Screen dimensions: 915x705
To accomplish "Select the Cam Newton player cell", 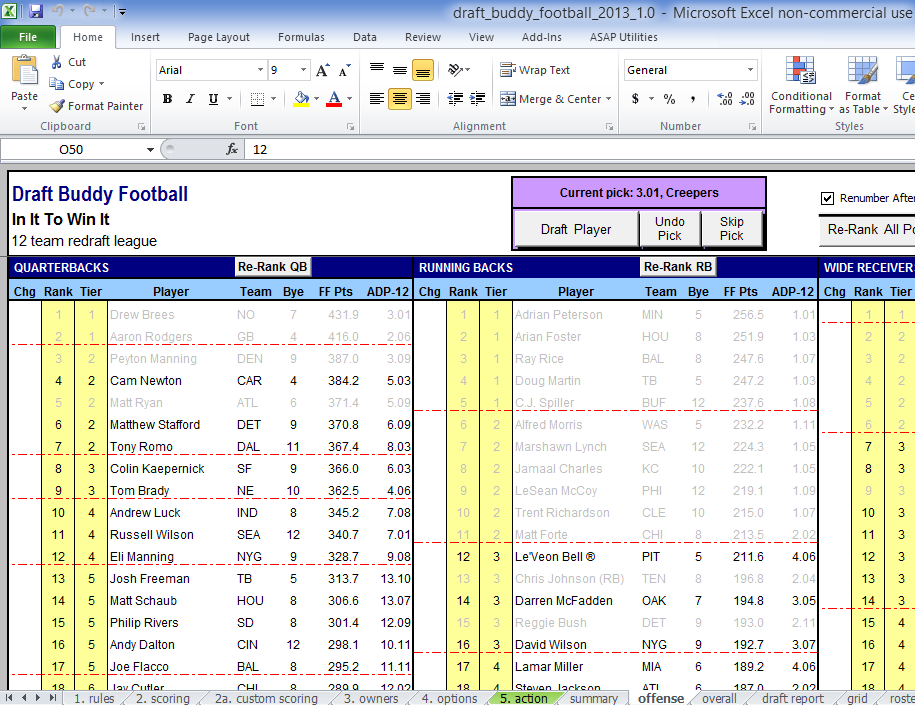I will (171, 381).
